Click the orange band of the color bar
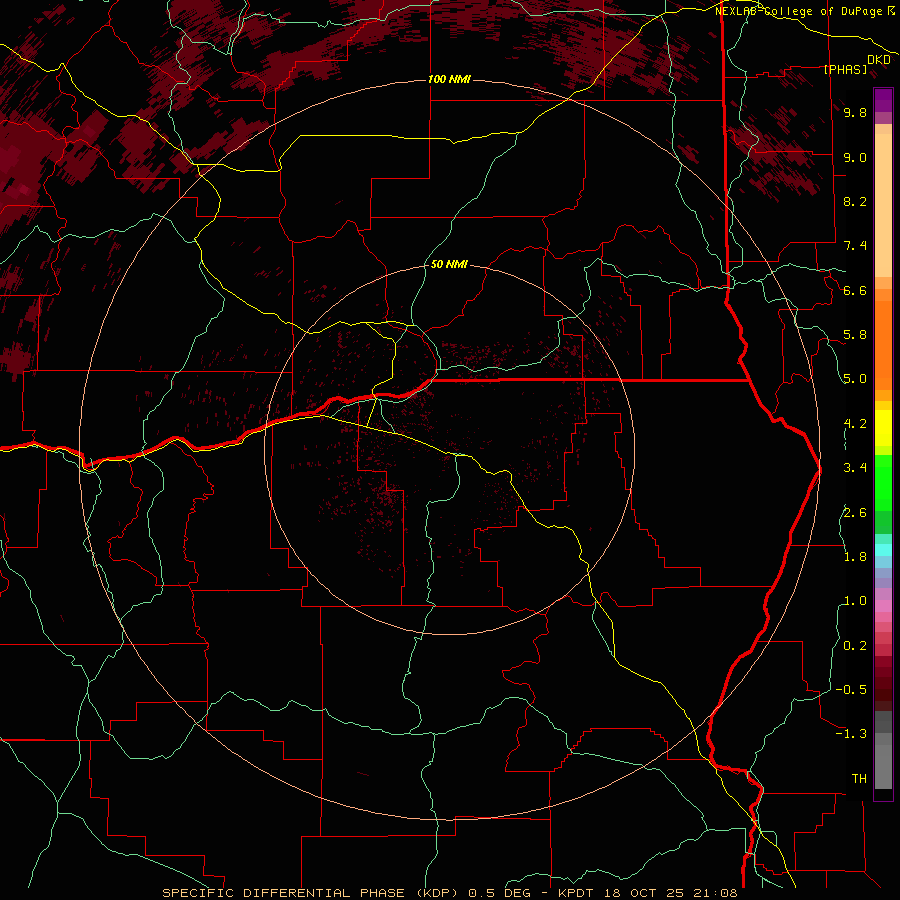The height and width of the screenshot is (900, 900). 883,344
